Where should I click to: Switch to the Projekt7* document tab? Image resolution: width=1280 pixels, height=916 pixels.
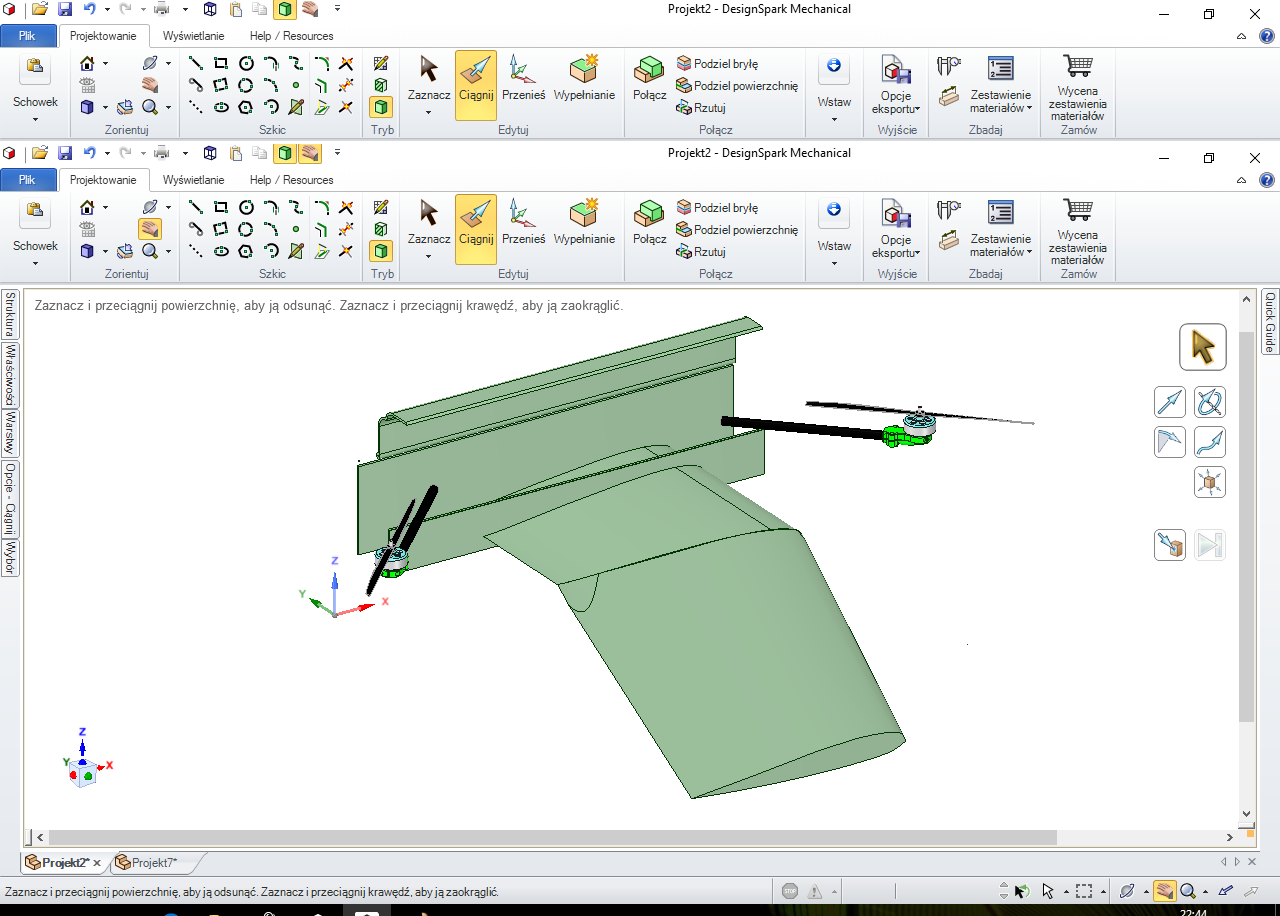click(153, 862)
